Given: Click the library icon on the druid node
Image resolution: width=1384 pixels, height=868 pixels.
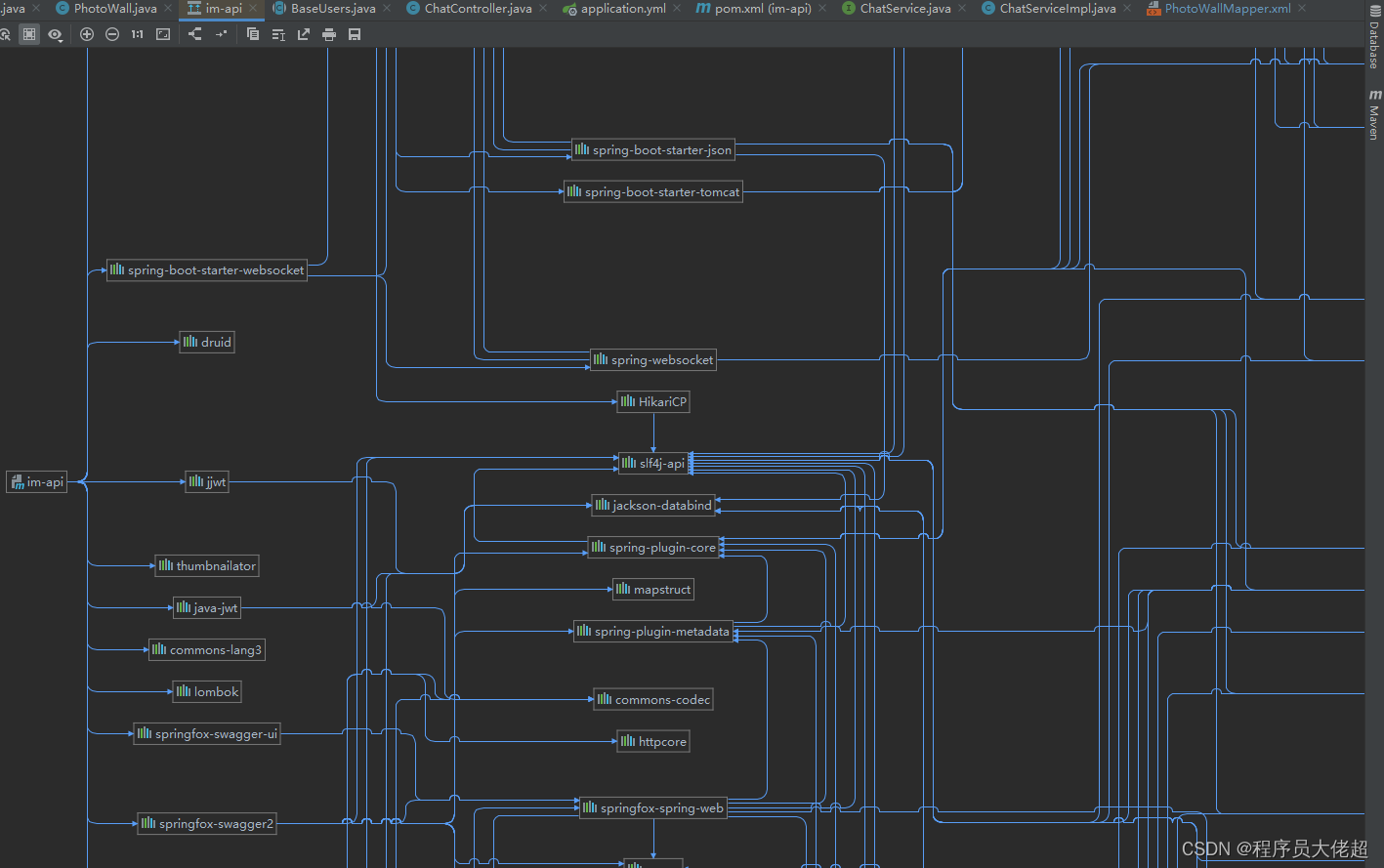Looking at the screenshot, I should [x=190, y=342].
